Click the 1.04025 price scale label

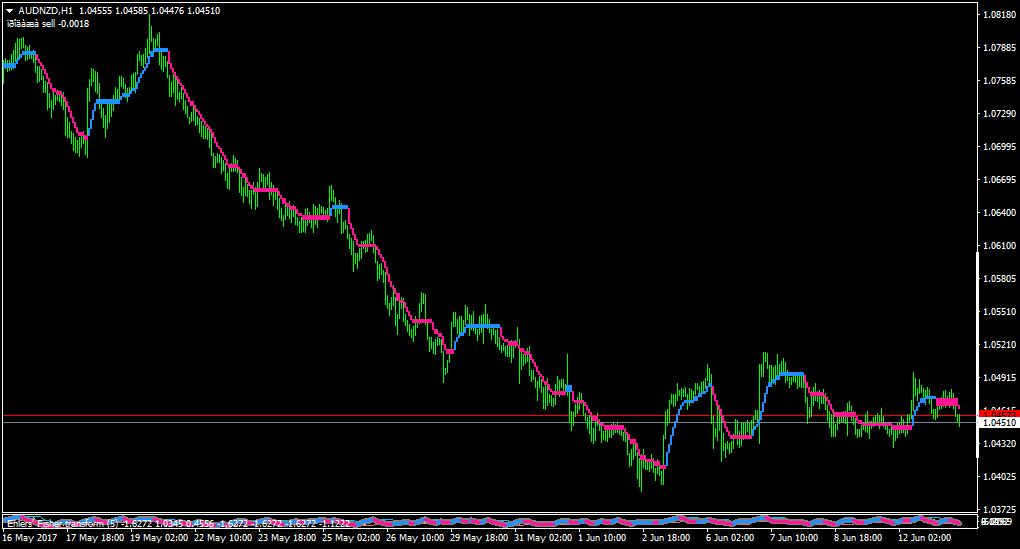[x=999, y=477]
